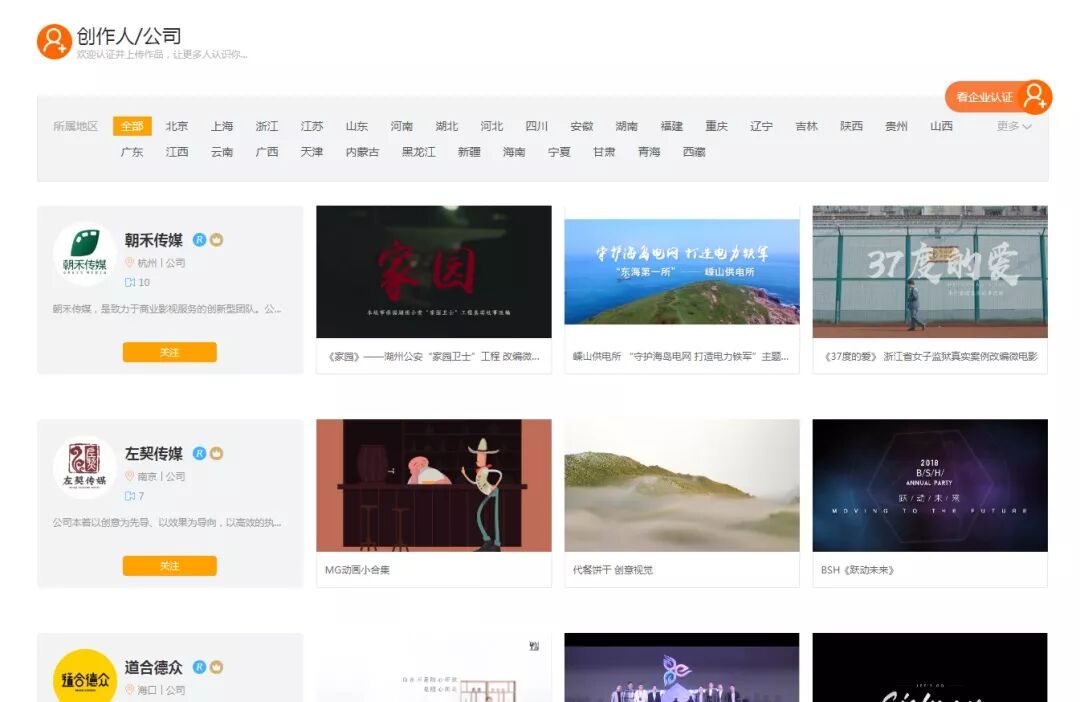1080x702 pixels.
Task: Click works count icon showing 10
Action: [x=129, y=282]
